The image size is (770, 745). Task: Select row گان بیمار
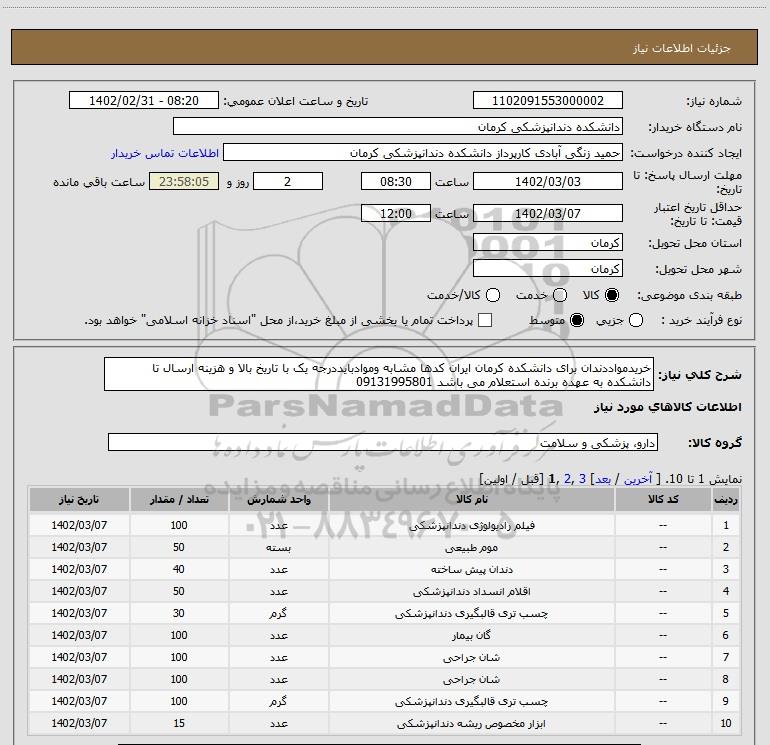(x=385, y=635)
